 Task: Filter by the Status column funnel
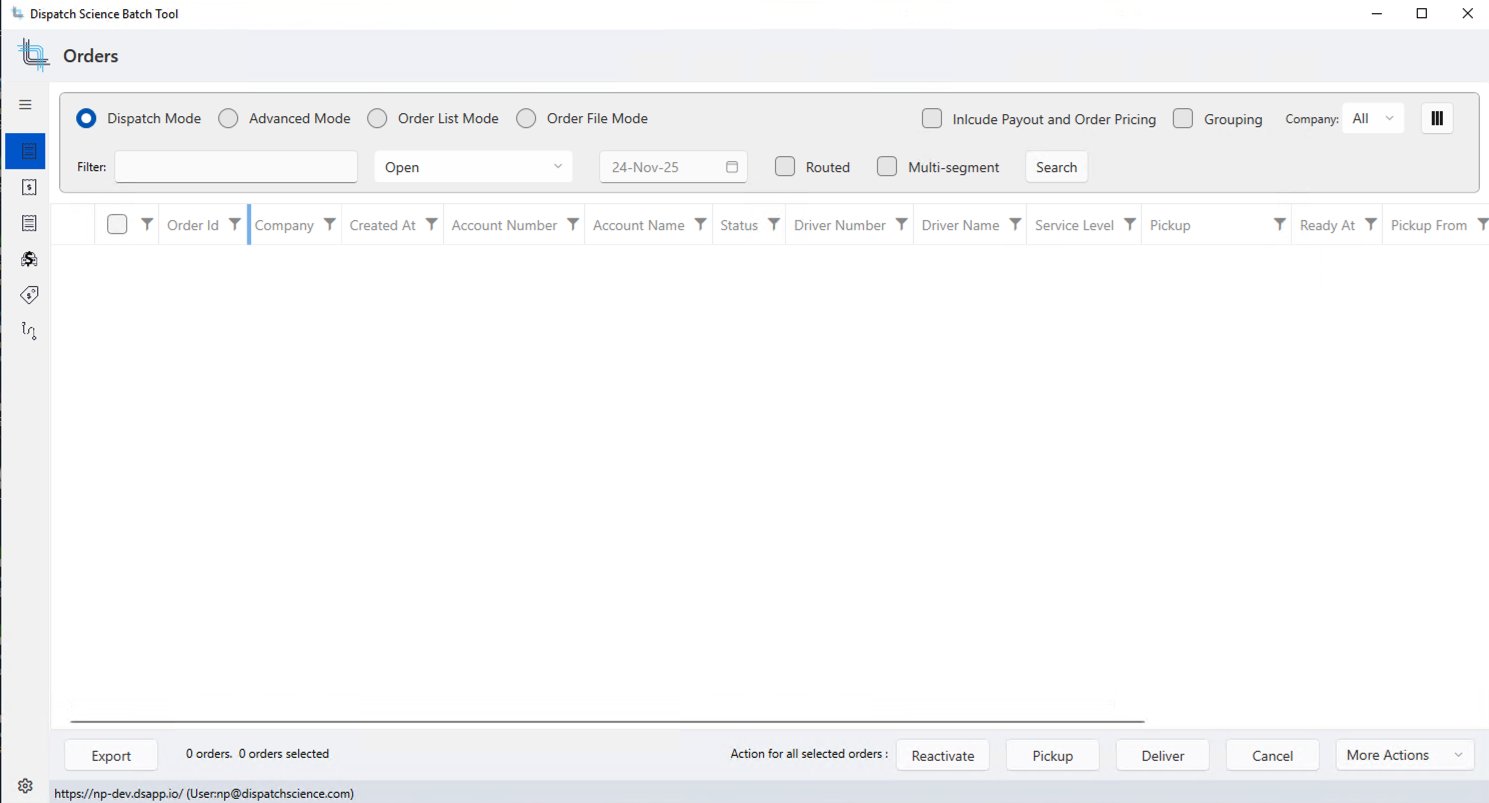pos(774,225)
